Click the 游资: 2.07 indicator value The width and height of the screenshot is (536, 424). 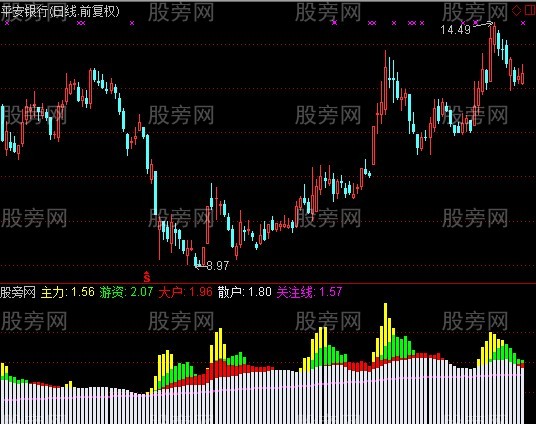[x=126, y=292]
